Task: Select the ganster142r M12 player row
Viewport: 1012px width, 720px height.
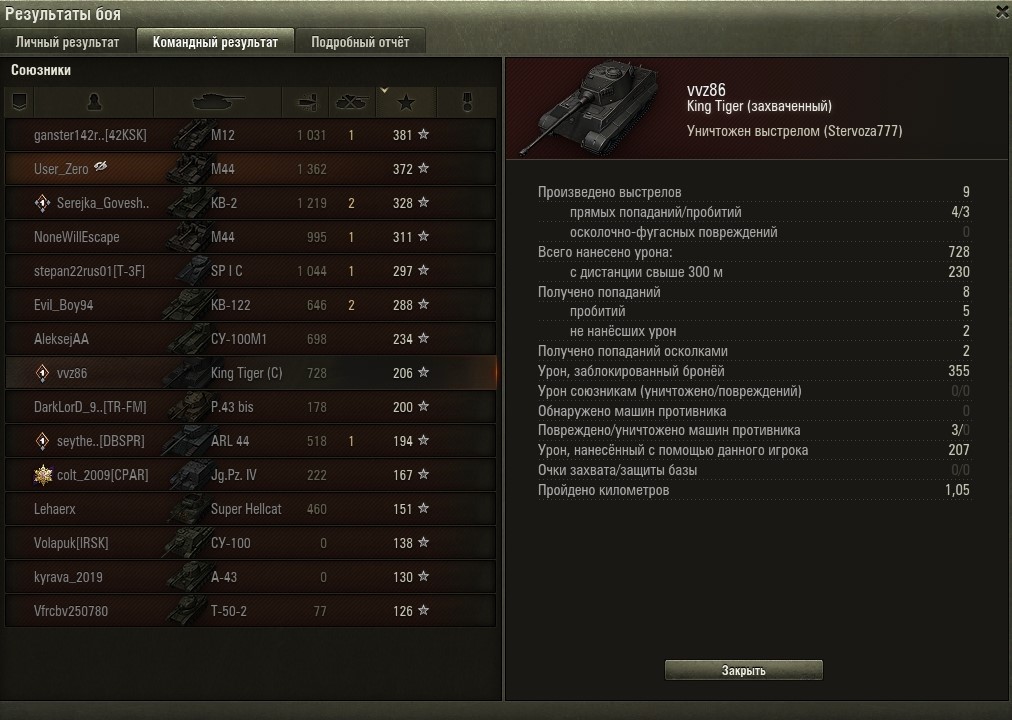Action: point(250,135)
